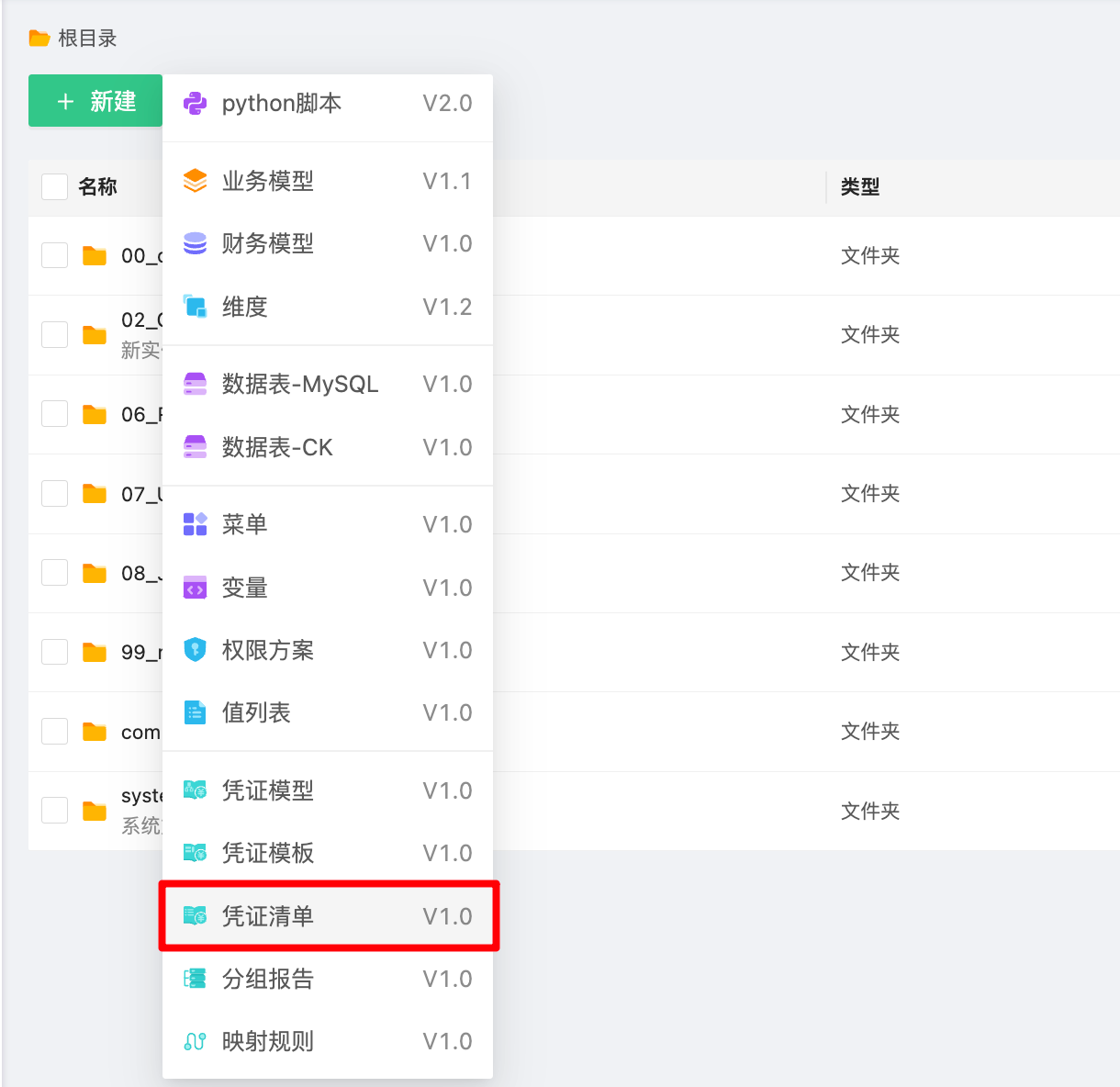Check the box for the 00_ folder row

pos(55,255)
